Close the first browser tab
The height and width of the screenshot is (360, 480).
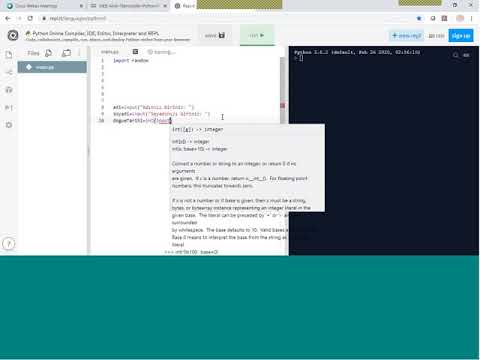(81, 6)
